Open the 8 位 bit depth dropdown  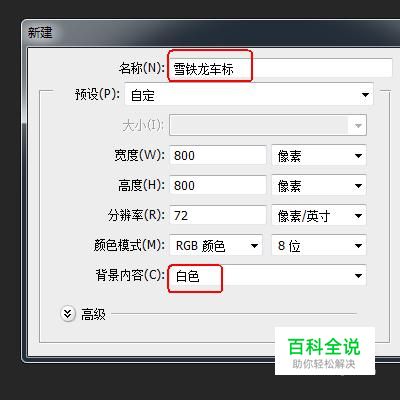pos(319,246)
